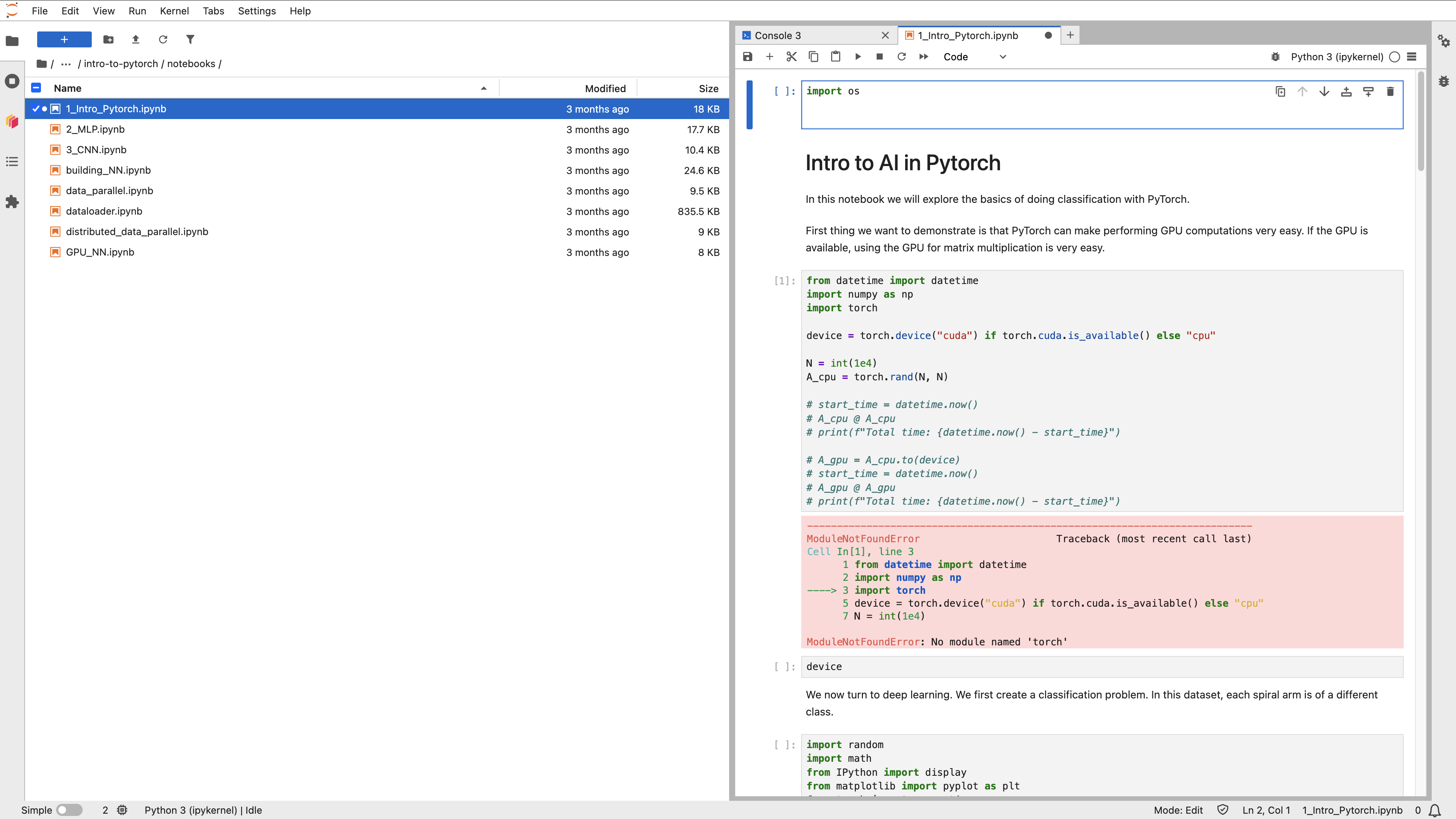Open the File Browser sidebar icon
1456x819 pixels.
(x=12, y=41)
